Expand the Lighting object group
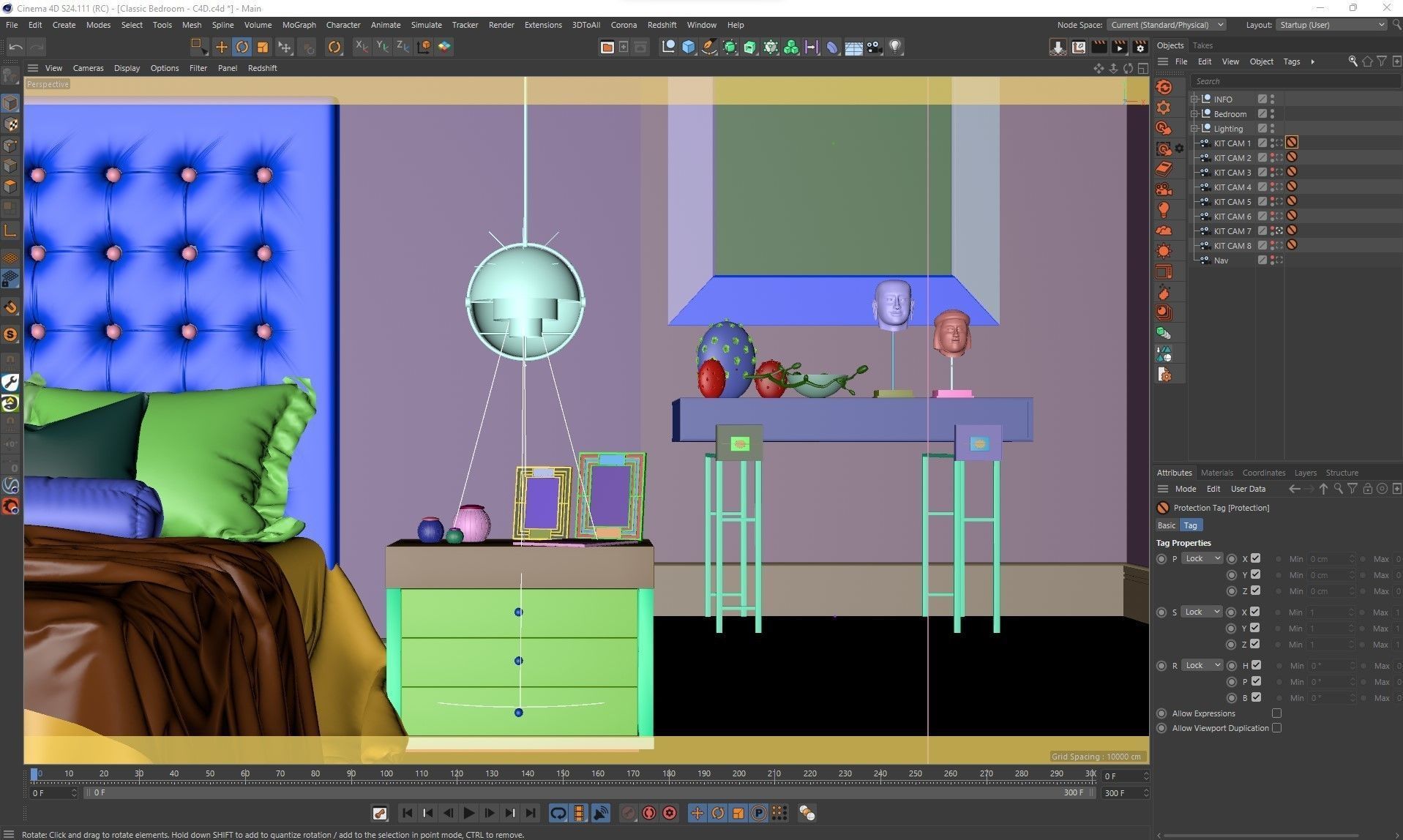This screenshot has width=1403, height=840. coord(1194,128)
